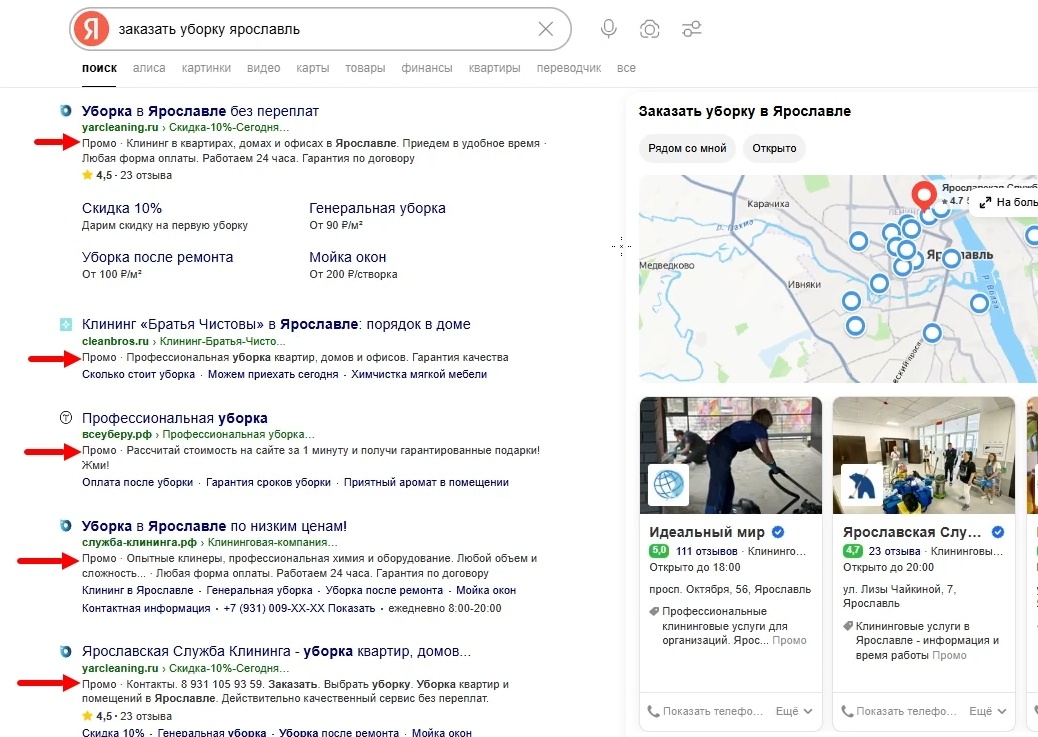1038x737 pixels.
Task: Open the Скидка 10% sitelink heading
Action: [x=122, y=208]
